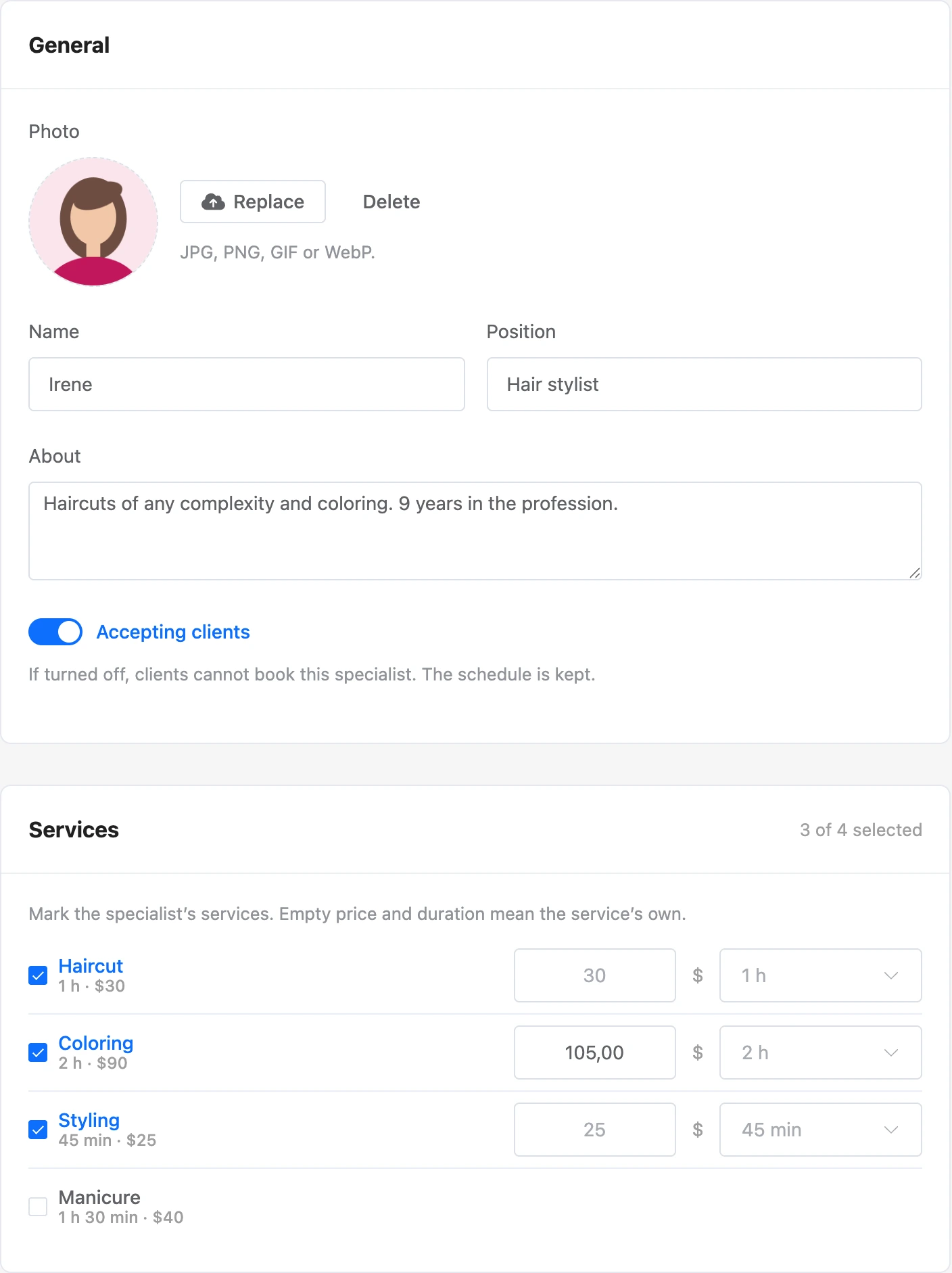Click the specialist avatar photo
The image size is (952, 1273).
point(93,222)
